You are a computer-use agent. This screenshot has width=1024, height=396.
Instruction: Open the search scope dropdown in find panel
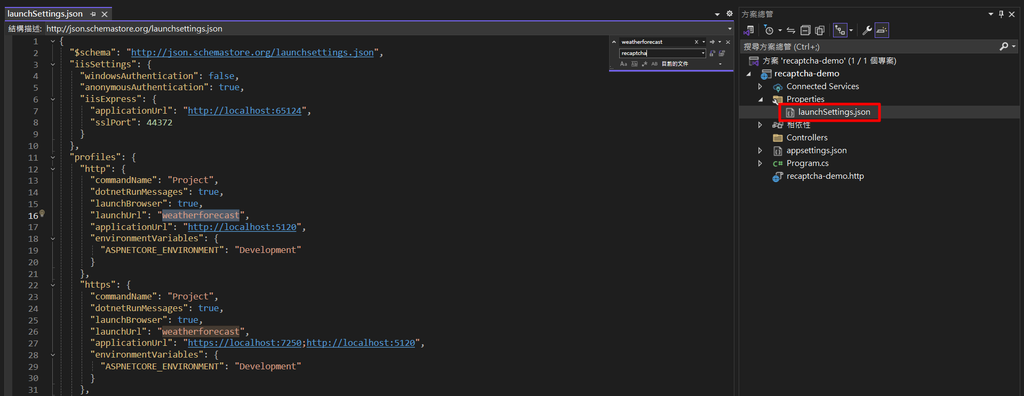(x=720, y=64)
